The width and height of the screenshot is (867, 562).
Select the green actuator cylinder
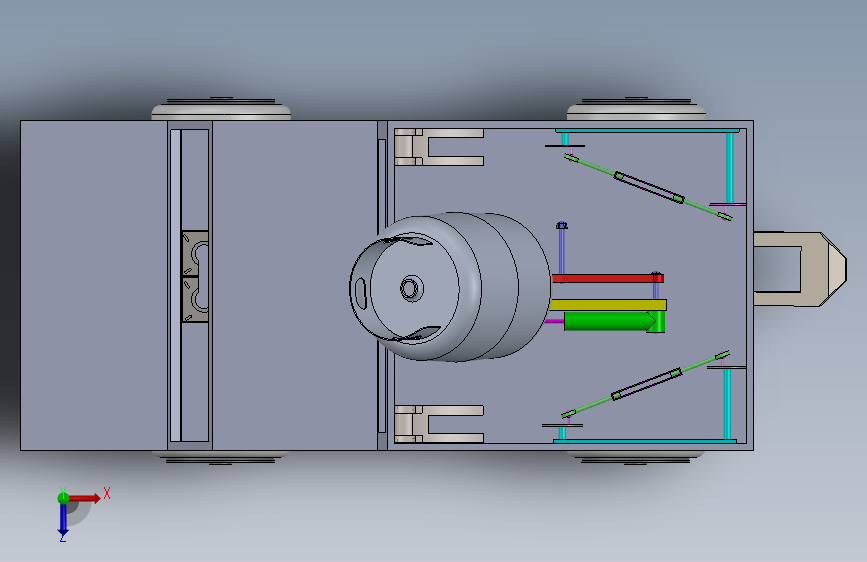614,321
